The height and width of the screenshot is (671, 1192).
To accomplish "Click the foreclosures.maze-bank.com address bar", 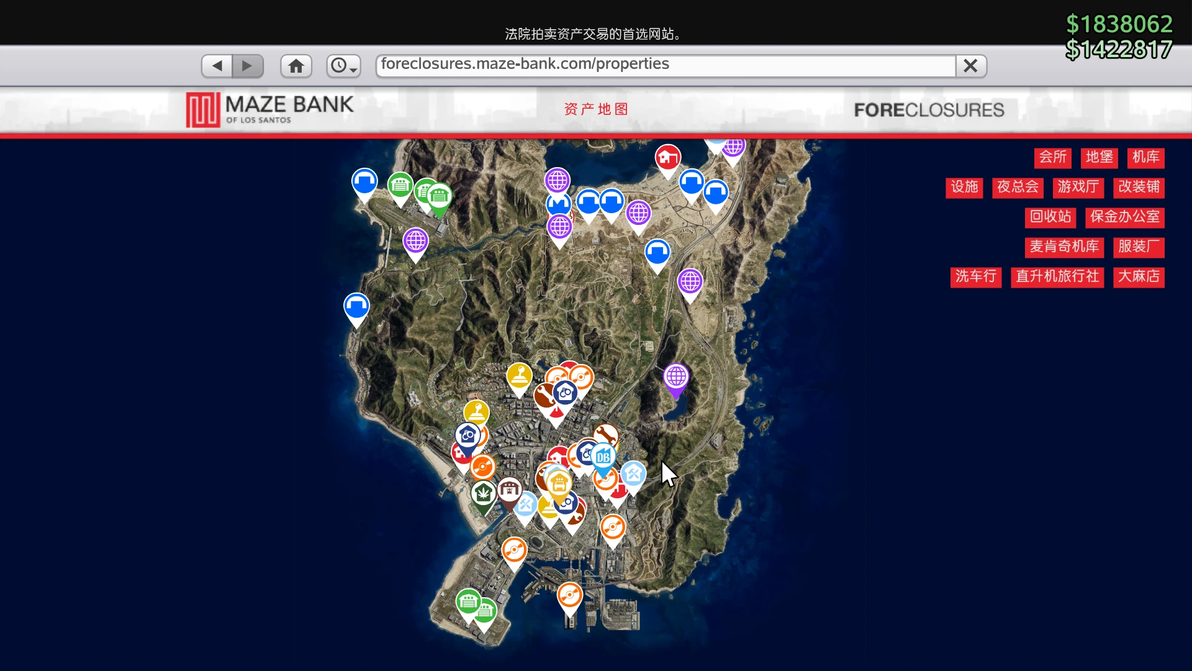I will (x=666, y=65).
